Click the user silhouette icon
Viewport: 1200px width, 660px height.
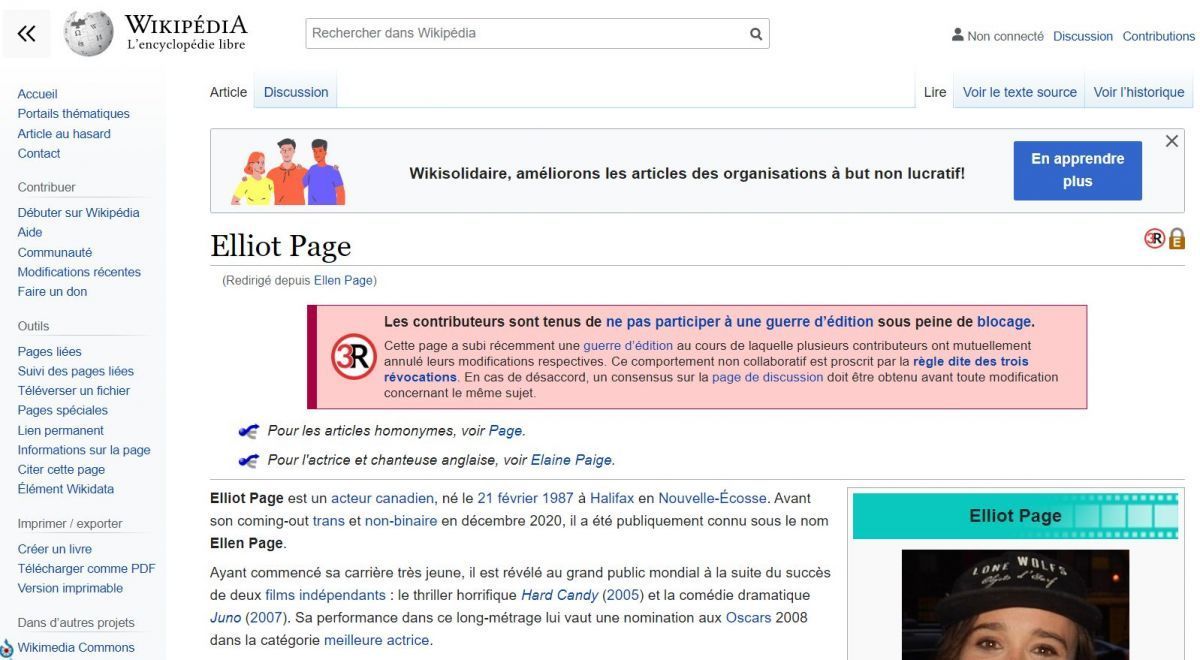[958, 35]
